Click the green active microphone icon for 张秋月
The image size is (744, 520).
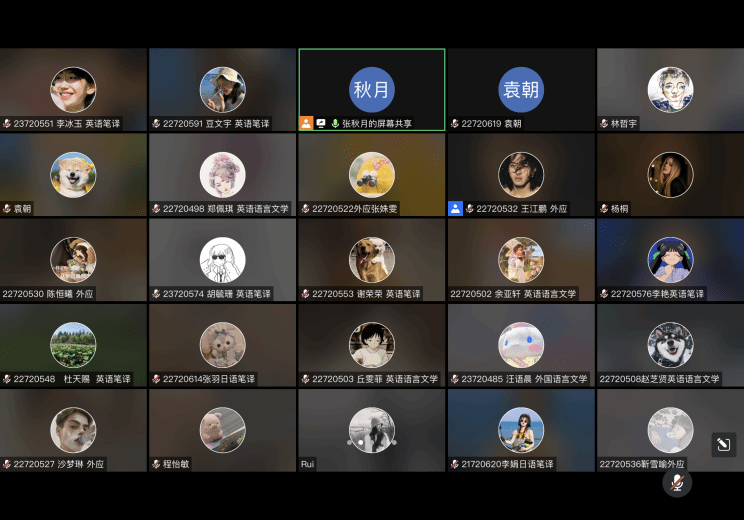tap(335, 124)
